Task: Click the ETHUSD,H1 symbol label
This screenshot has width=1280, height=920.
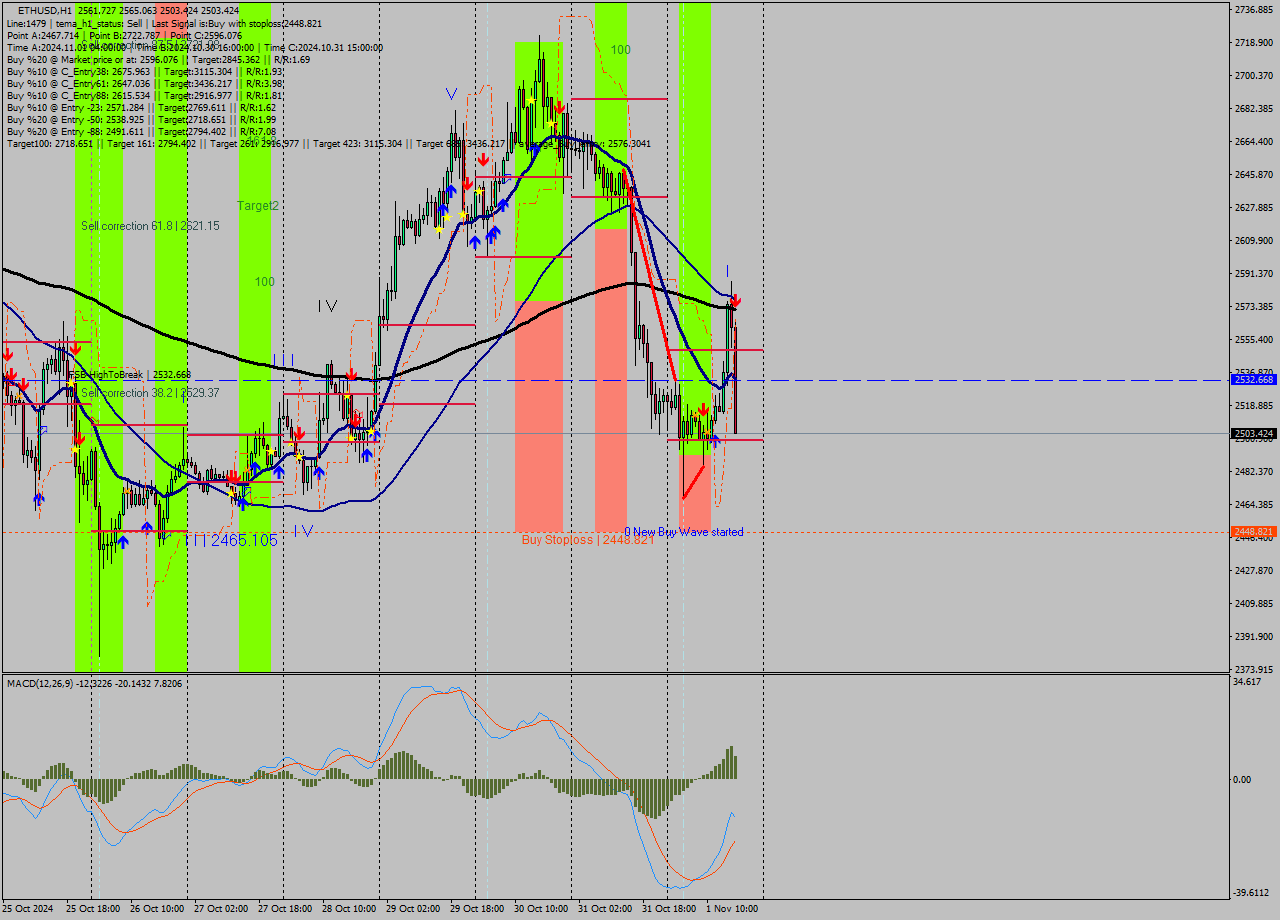Action: pos(43,10)
